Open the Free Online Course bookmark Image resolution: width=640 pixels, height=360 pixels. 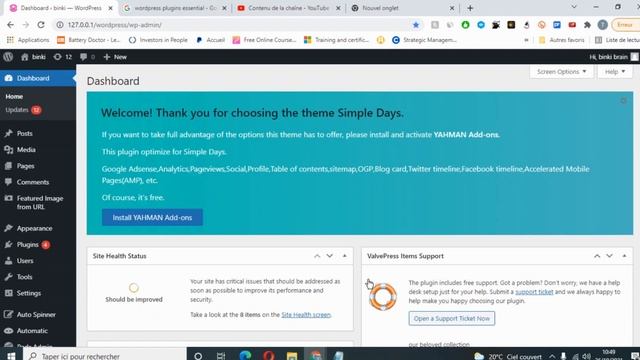[264, 40]
